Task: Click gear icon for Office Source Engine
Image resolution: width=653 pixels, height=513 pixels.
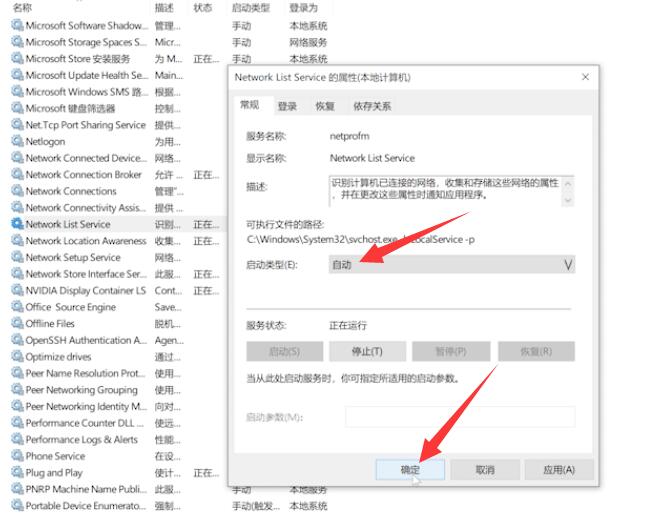Action: 17,307
